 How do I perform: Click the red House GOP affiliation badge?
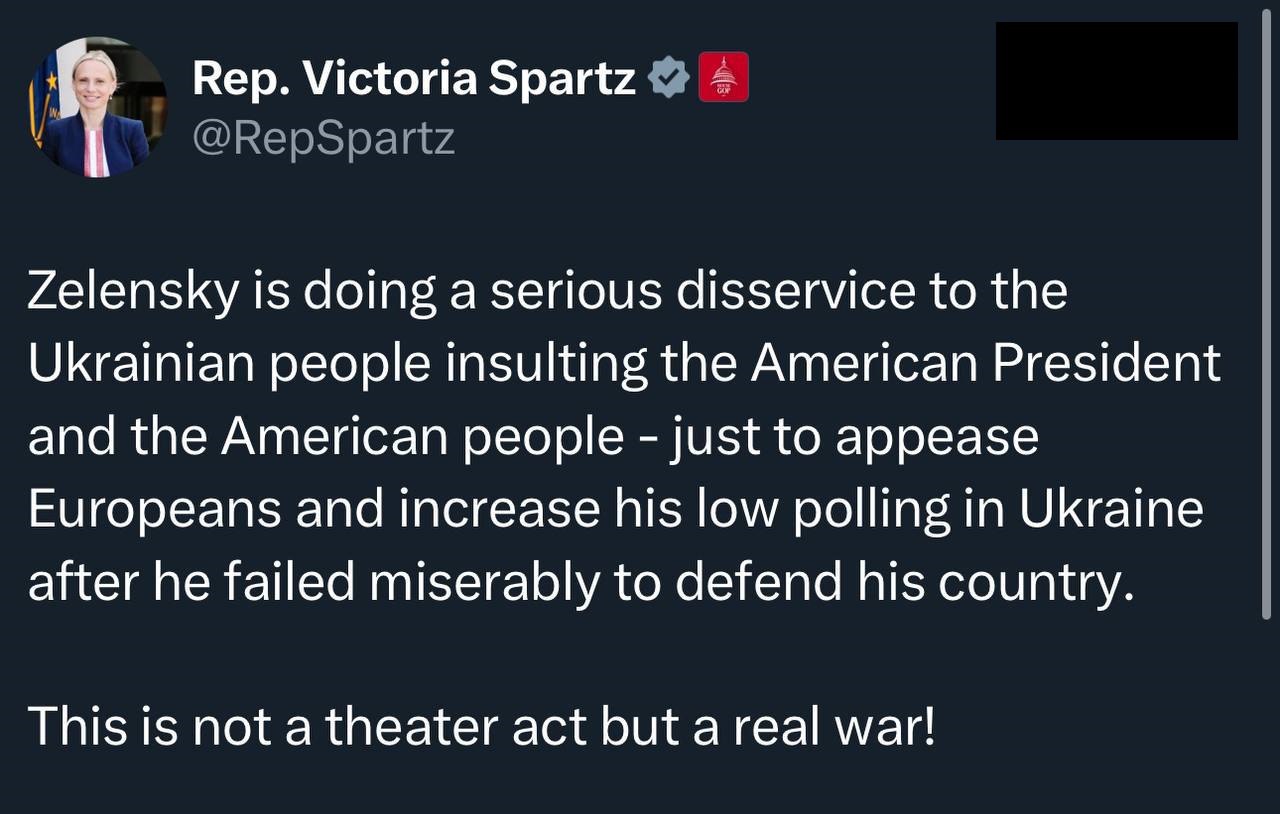(x=723, y=77)
